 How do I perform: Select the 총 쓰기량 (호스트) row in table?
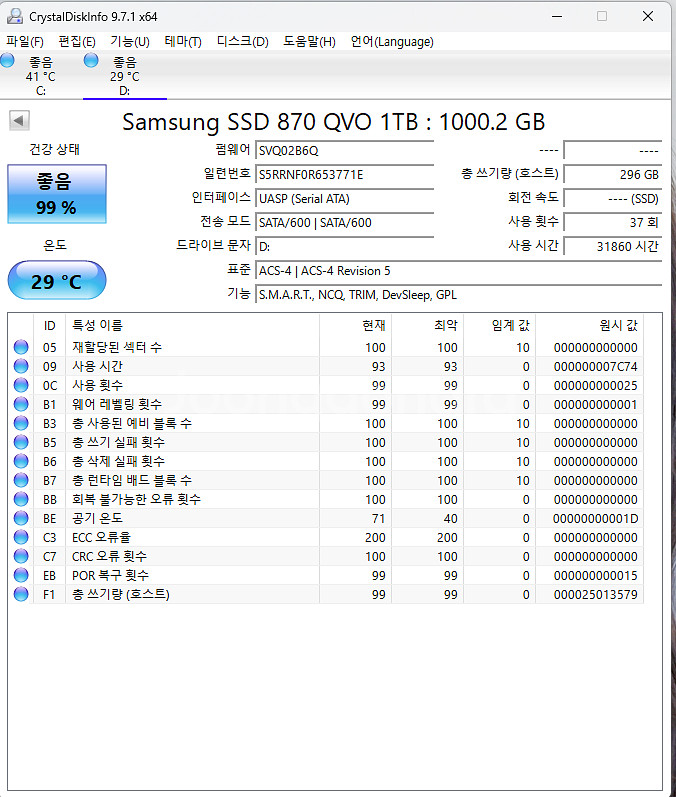tap(326, 594)
